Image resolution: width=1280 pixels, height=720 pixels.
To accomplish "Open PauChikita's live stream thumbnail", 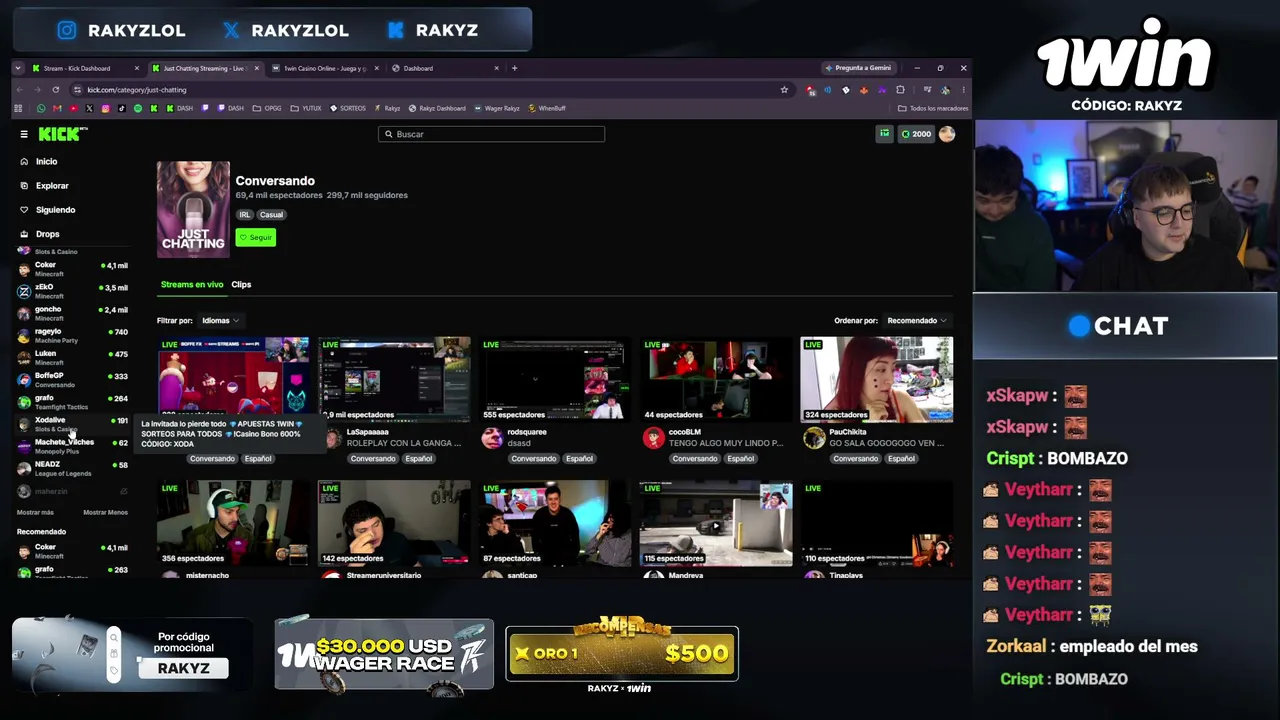I will [x=877, y=379].
